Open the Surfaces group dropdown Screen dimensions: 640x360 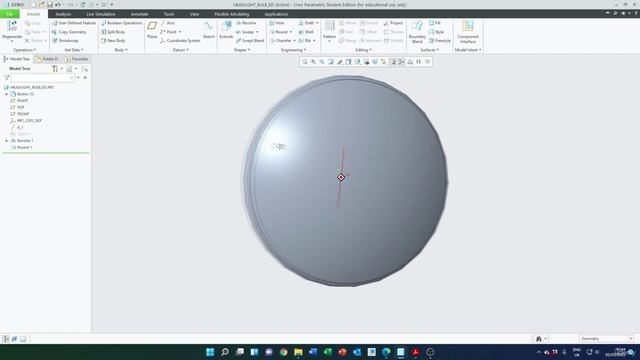pos(429,50)
